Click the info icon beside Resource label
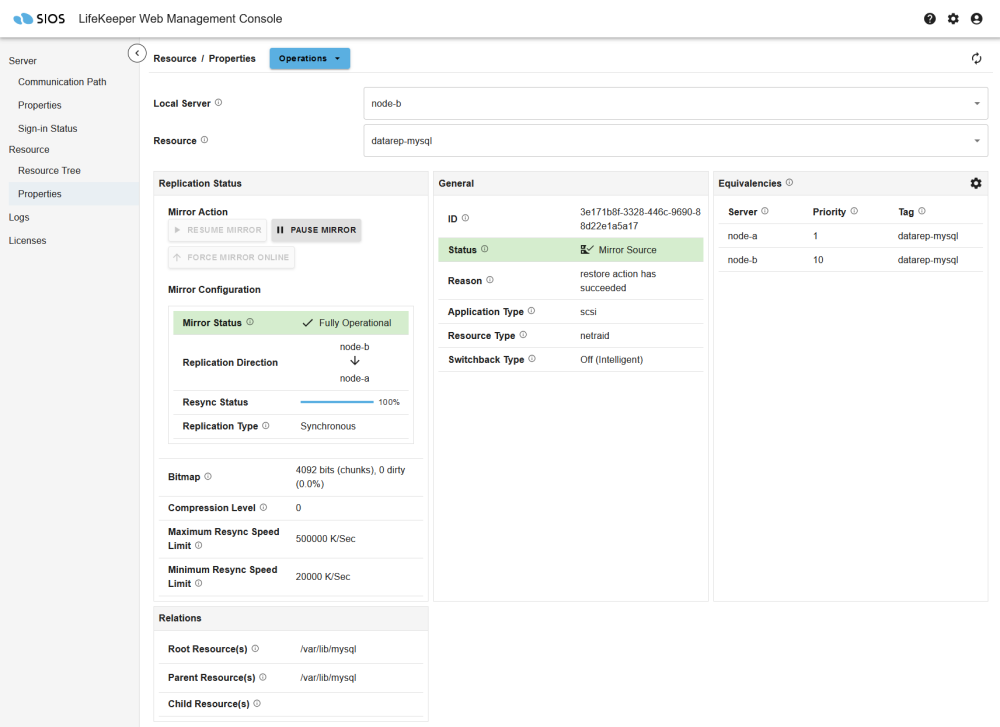Viewport: 1000px width, 727px height. (x=204, y=140)
